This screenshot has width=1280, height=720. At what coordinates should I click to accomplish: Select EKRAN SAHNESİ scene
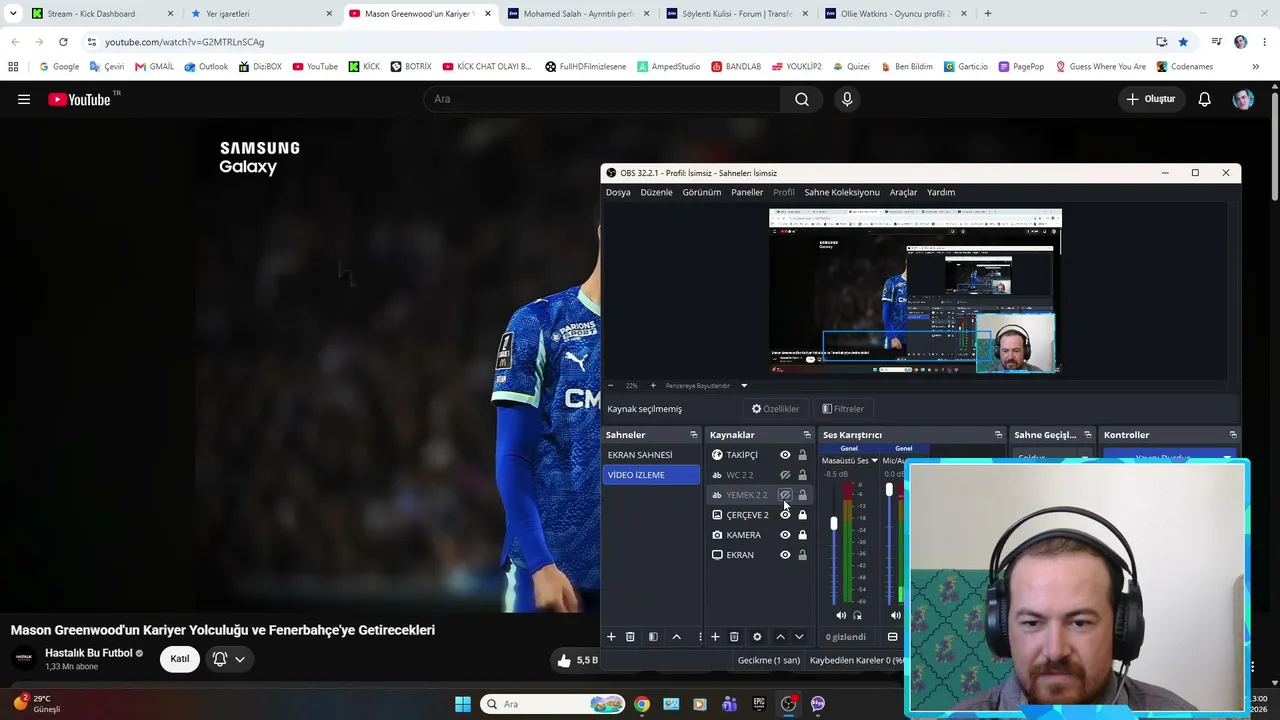(x=651, y=455)
